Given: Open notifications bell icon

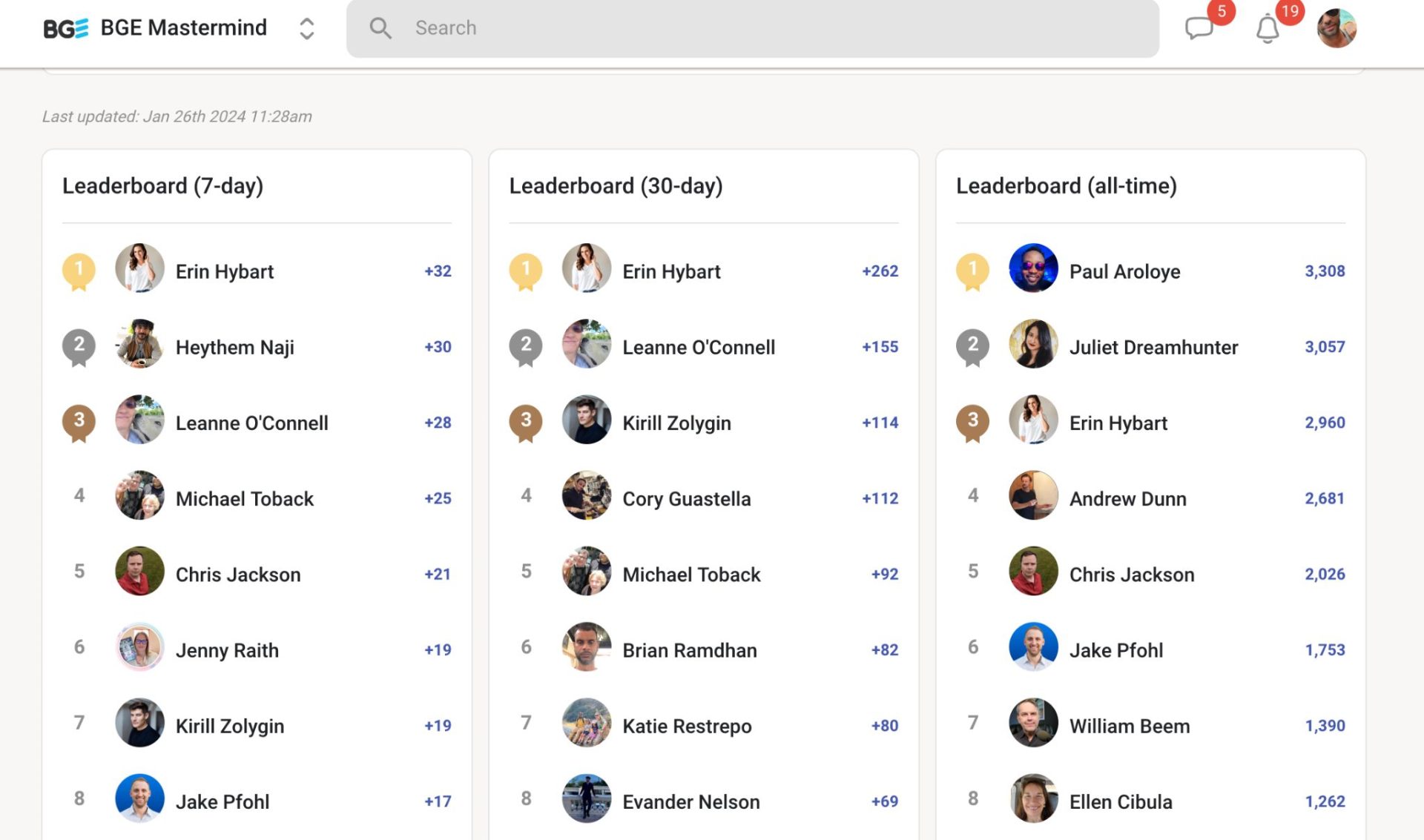Looking at the screenshot, I should tap(1268, 30).
